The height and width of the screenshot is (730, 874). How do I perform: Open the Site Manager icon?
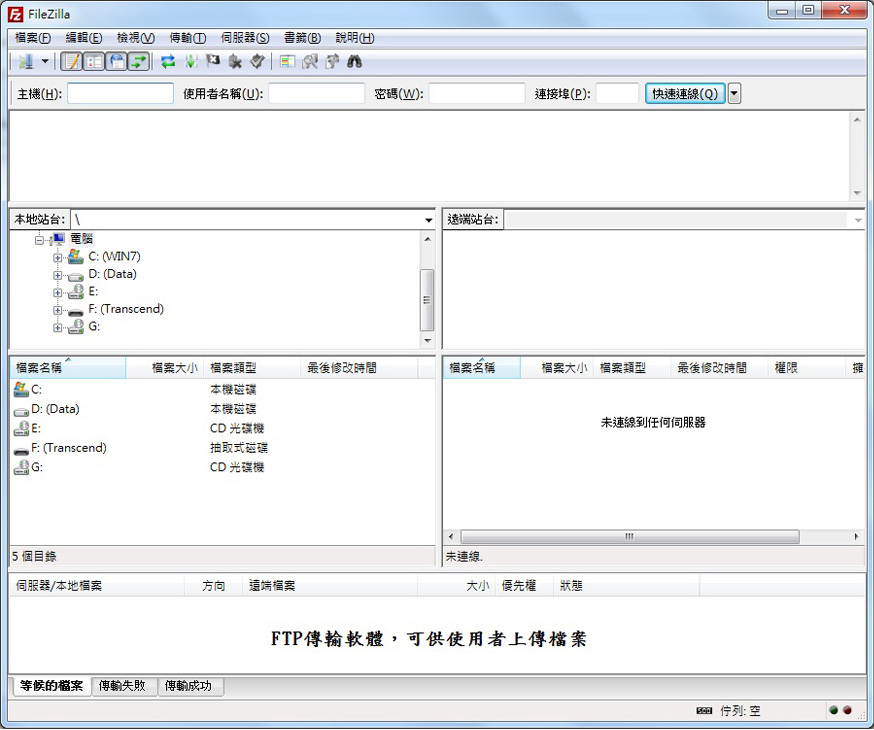(26, 62)
